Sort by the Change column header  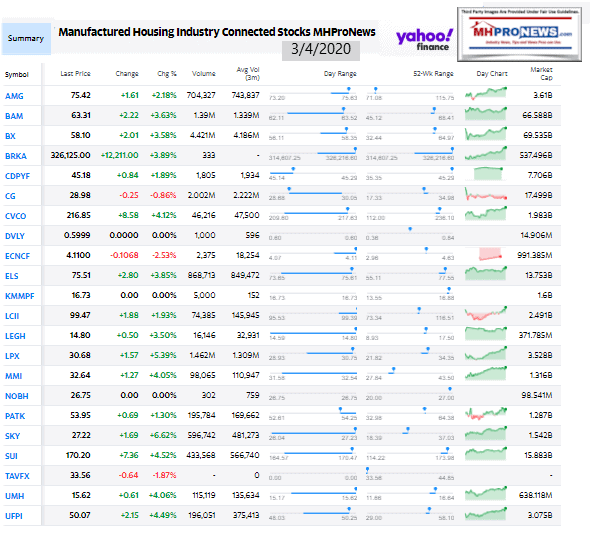127,74
